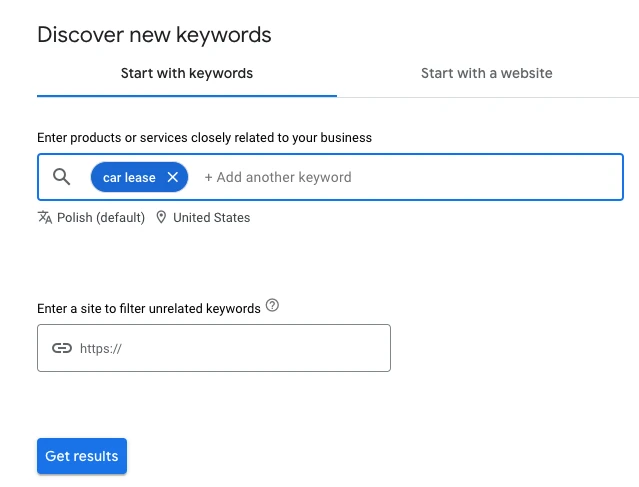Click the location pin icon
Viewport: 639px width, 487px height.
tap(161, 217)
